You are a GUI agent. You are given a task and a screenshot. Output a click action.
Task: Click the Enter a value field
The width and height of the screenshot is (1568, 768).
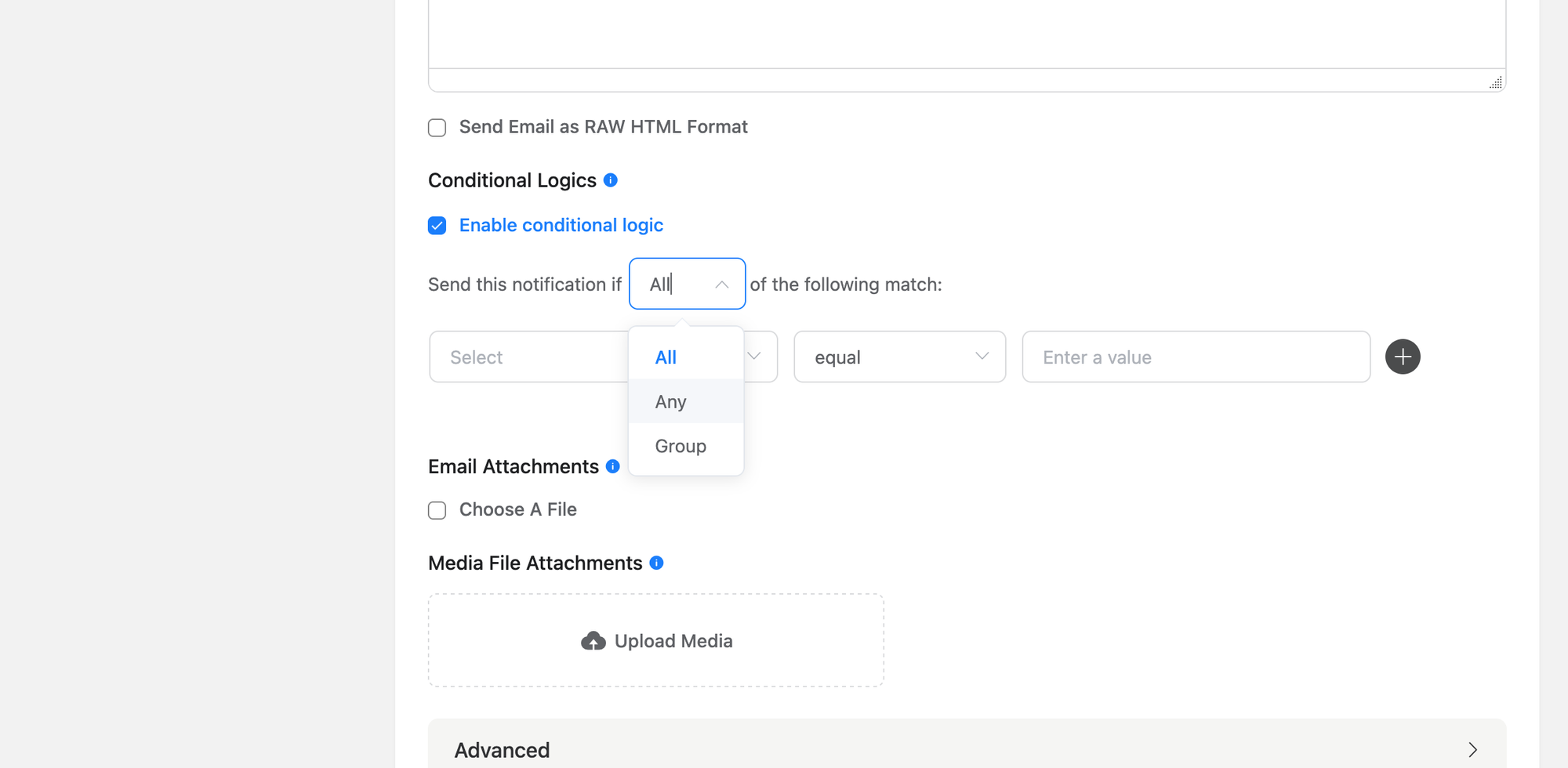[x=1196, y=357]
